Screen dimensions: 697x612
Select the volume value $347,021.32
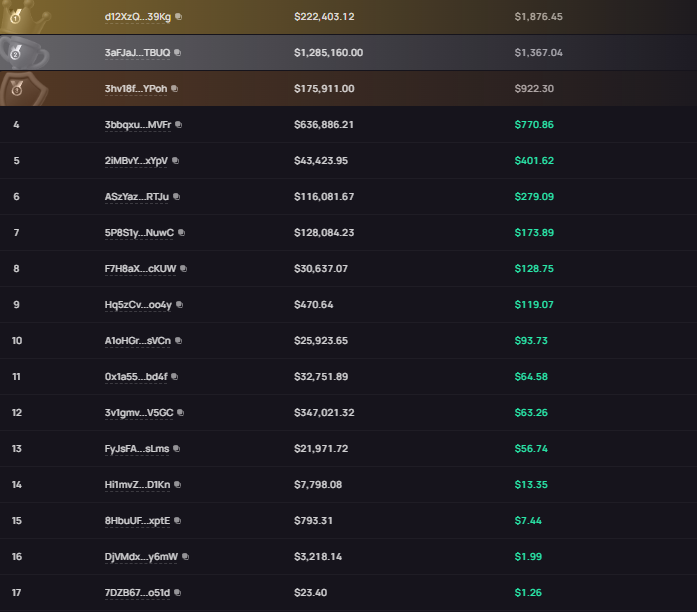click(x=324, y=413)
